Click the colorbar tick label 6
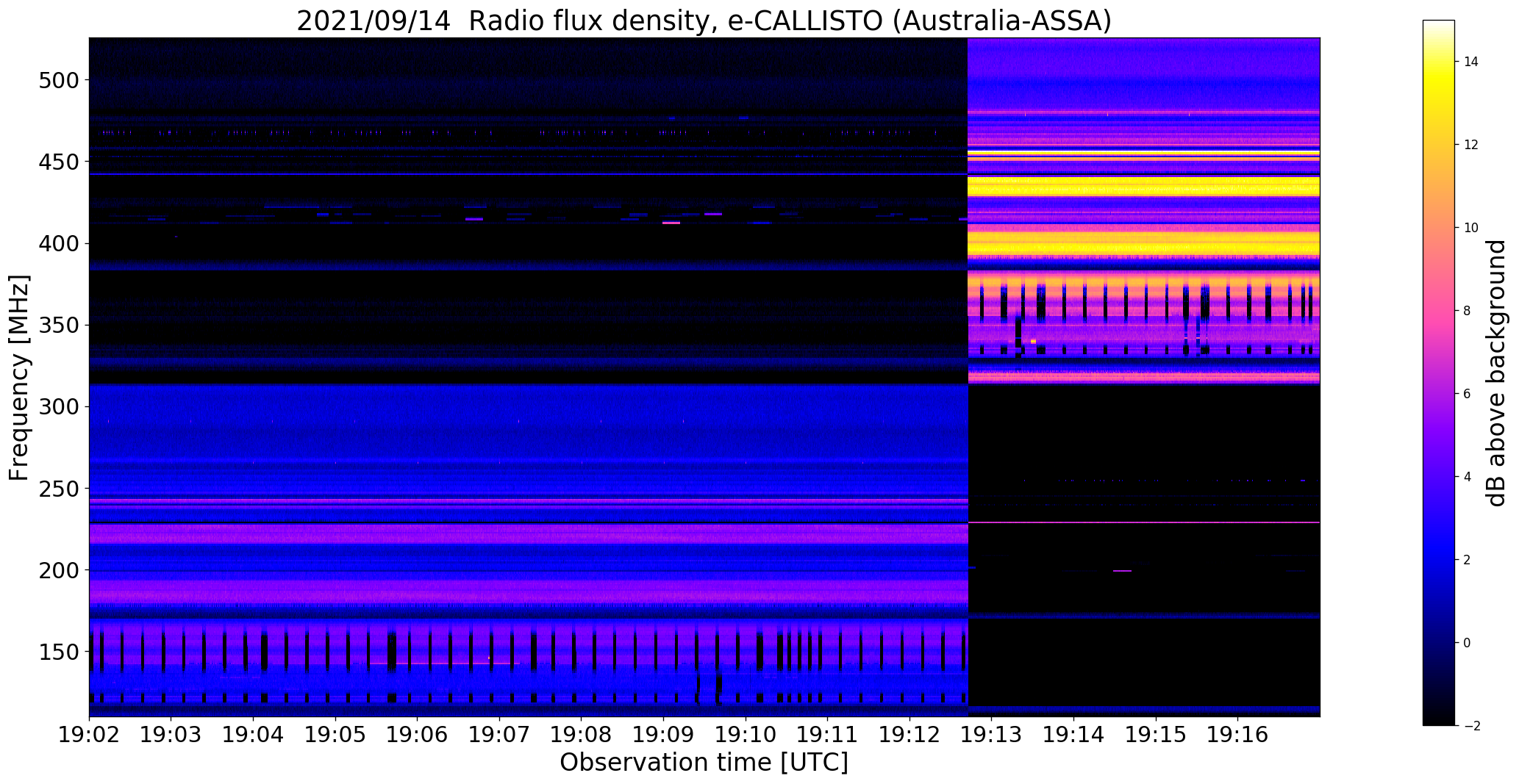Image resolution: width=1519 pixels, height=784 pixels. click(1468, 394)
